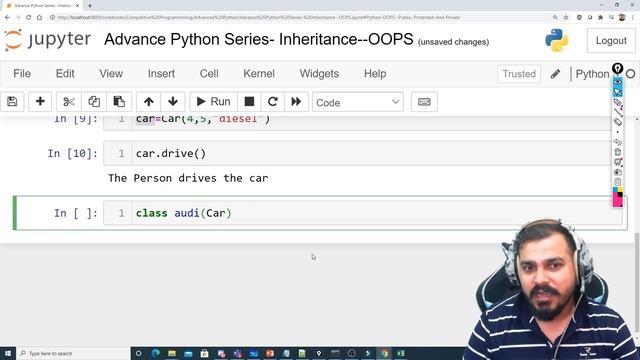
Task: Go to the browser home page
Action: (x=39, y=18)
